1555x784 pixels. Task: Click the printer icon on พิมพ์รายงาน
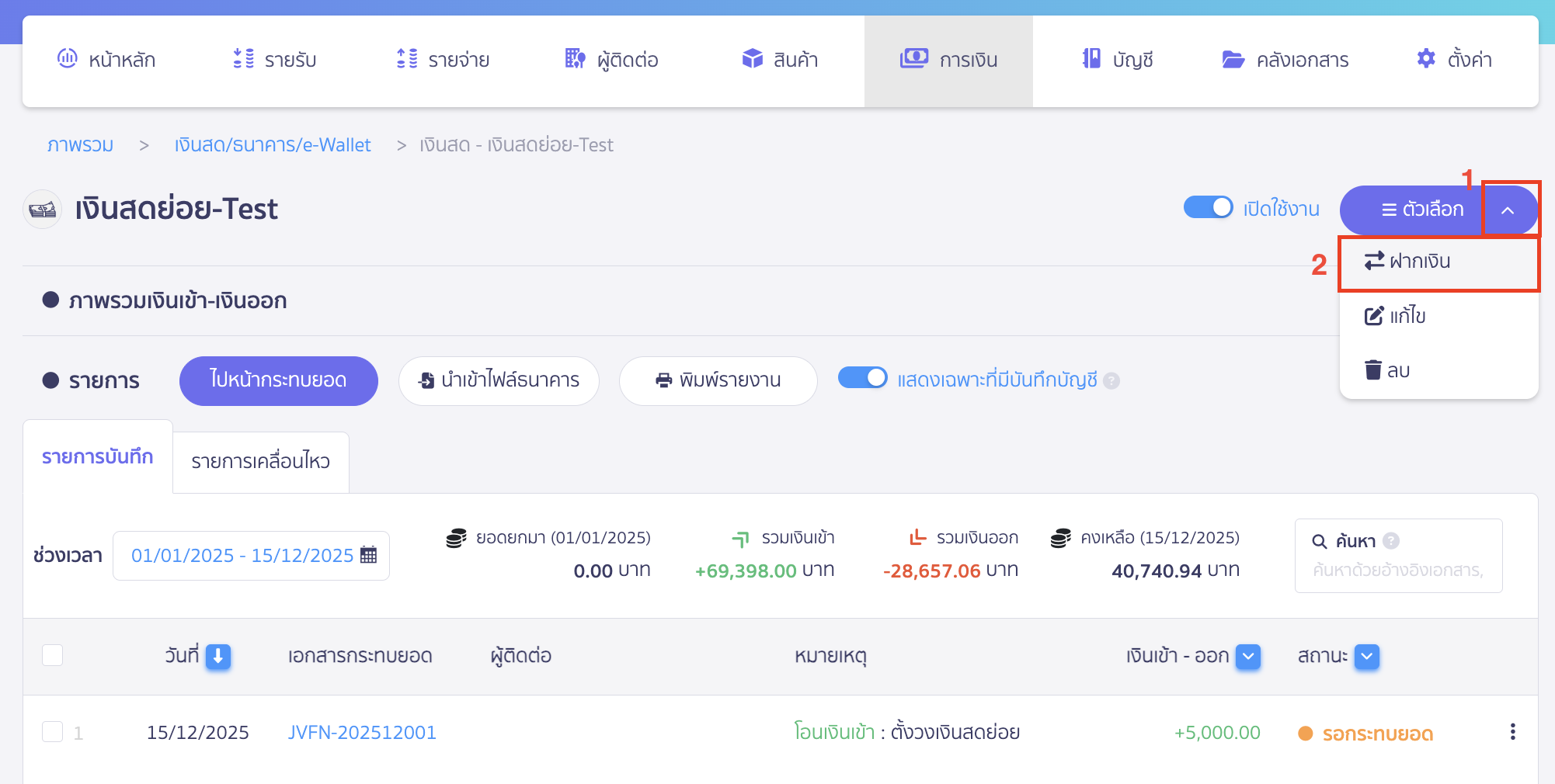pos(663,380)
